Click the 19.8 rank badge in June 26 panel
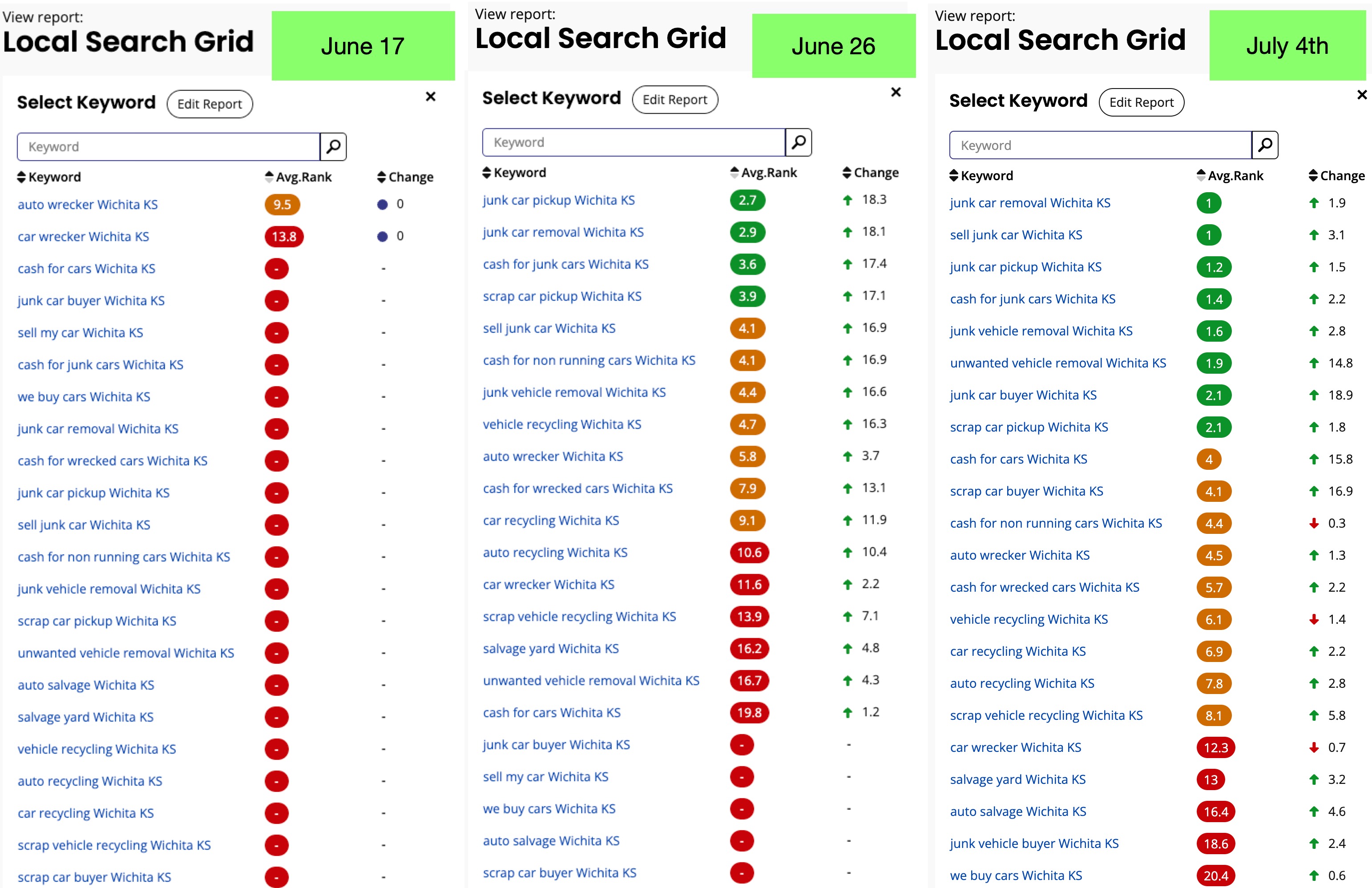Image resolution: width=1372 pixels, height=888 pixels. 750,713
